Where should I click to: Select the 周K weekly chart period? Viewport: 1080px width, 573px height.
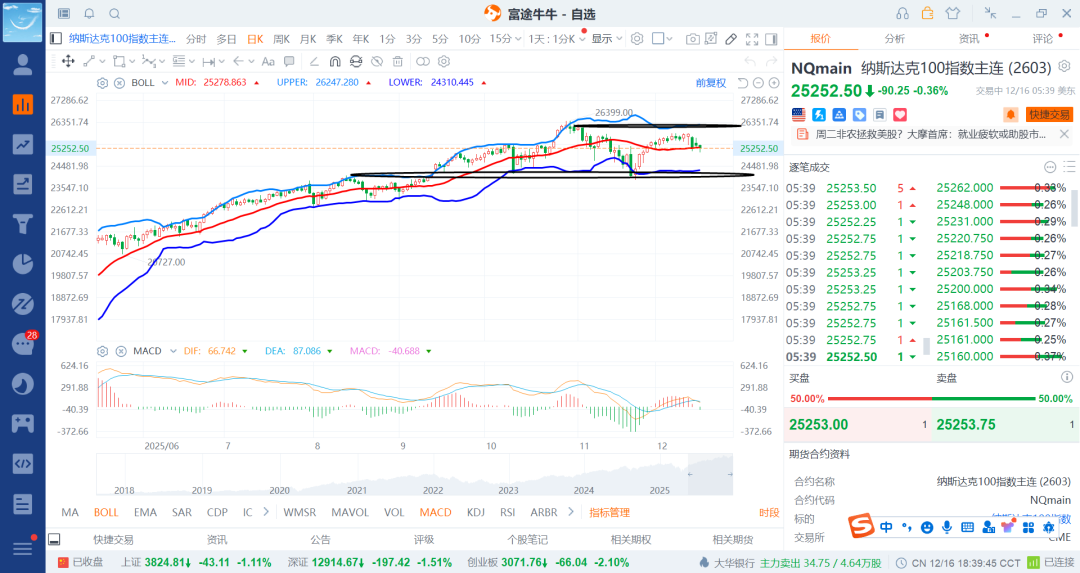pos(281,39)
